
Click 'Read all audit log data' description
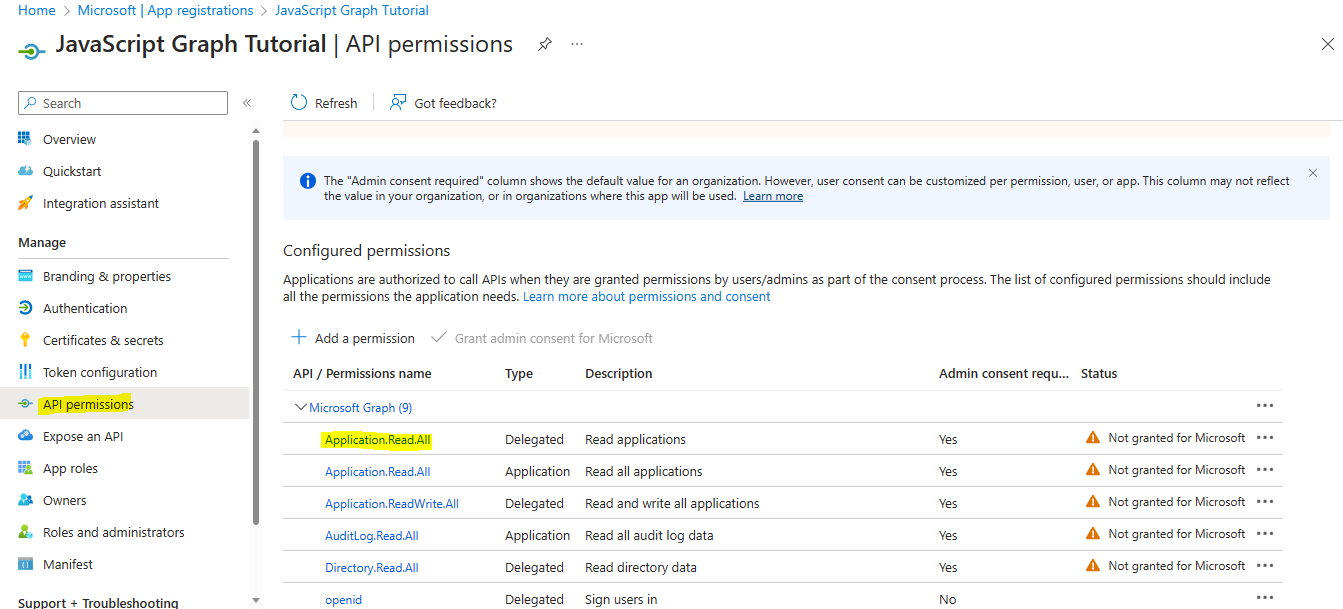point(650,535)
